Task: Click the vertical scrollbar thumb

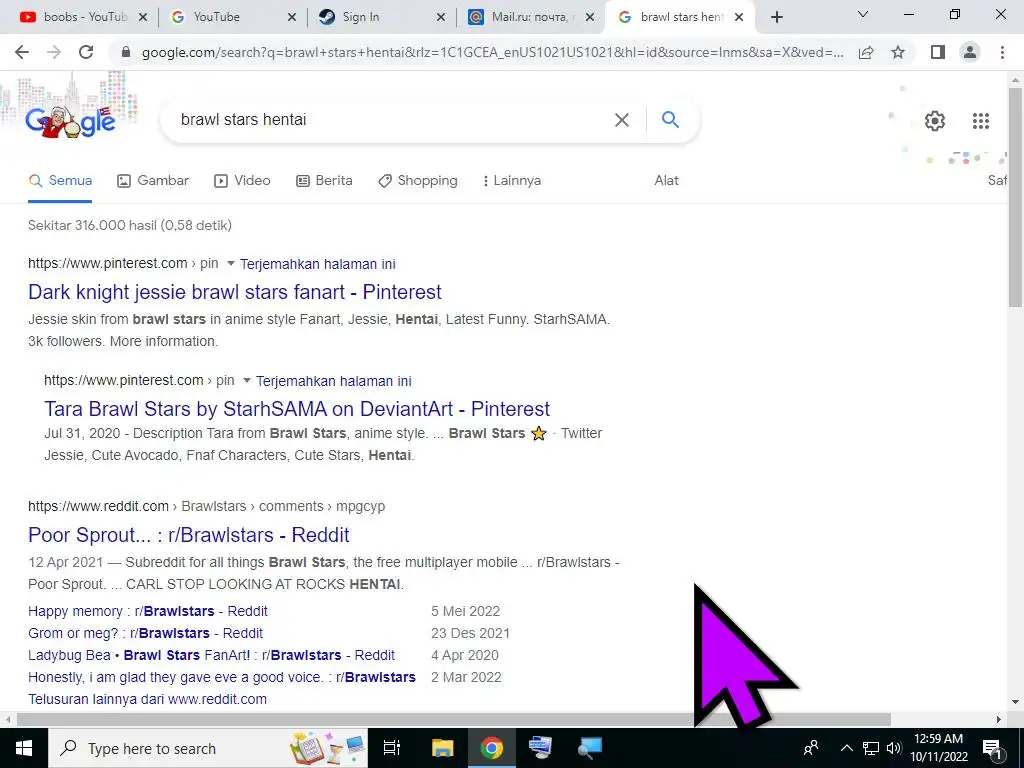Action: click(1015, 196)
